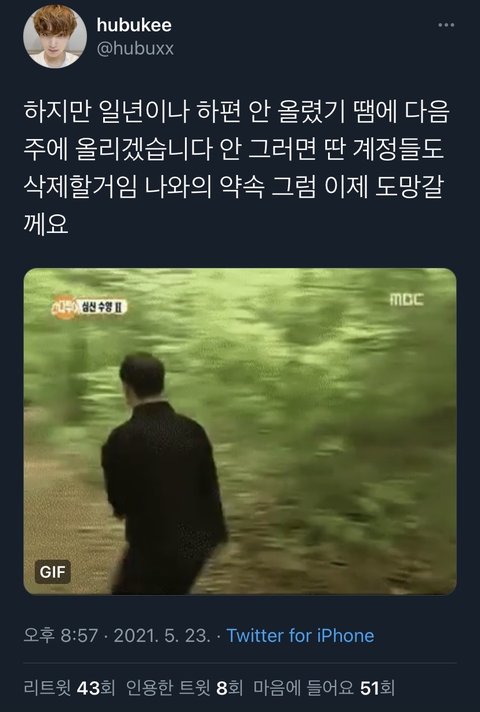Click the hubukee display name
Viewport: 480px width, 712px height.
tap(134, 25)
